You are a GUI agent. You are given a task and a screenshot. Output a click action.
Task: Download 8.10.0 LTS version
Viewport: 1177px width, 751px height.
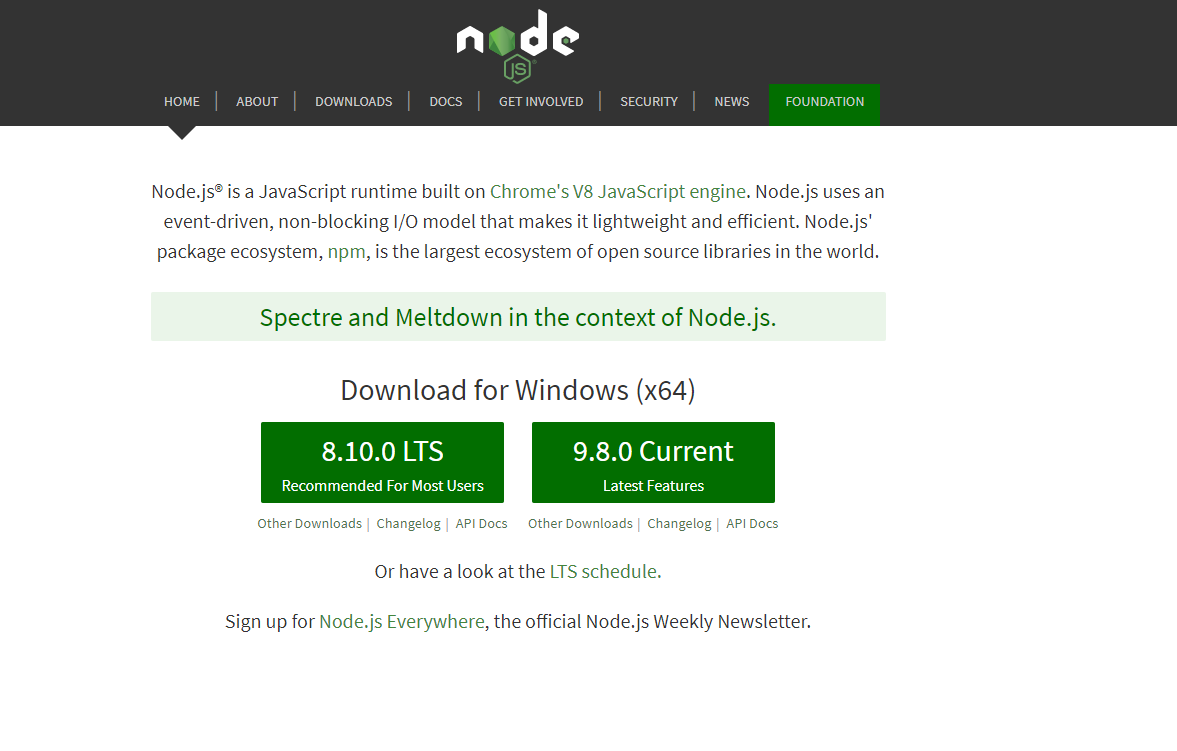382,463
